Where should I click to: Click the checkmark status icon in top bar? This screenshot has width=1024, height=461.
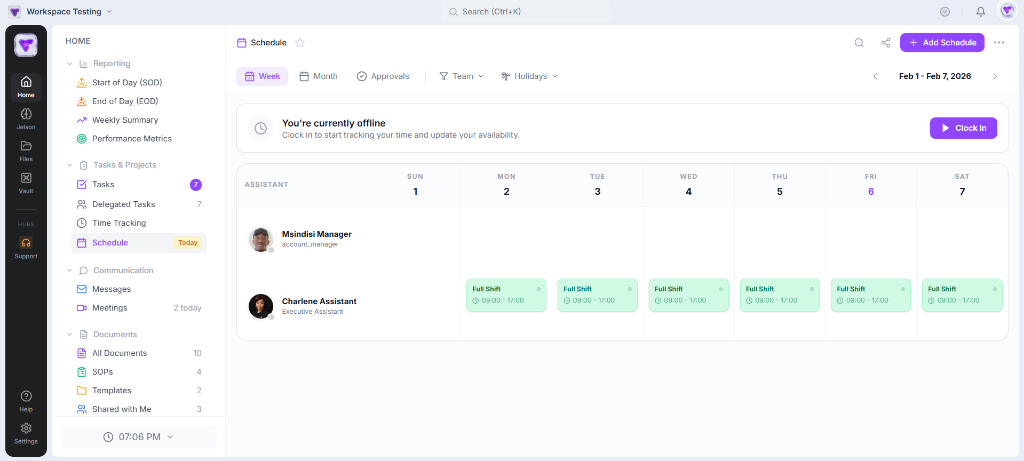(944, 12)
